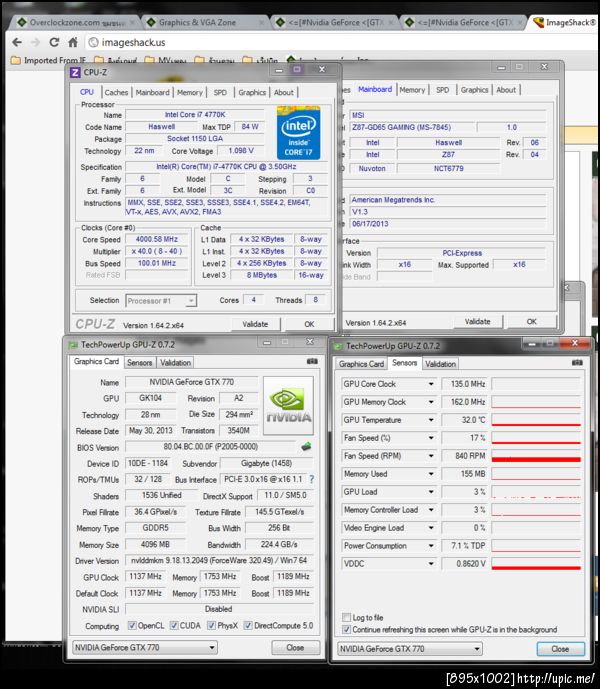The image size is (600, 689).
Task: Open the GPU Temperature sensor dropdown
Action: click(x=431, y=420)
